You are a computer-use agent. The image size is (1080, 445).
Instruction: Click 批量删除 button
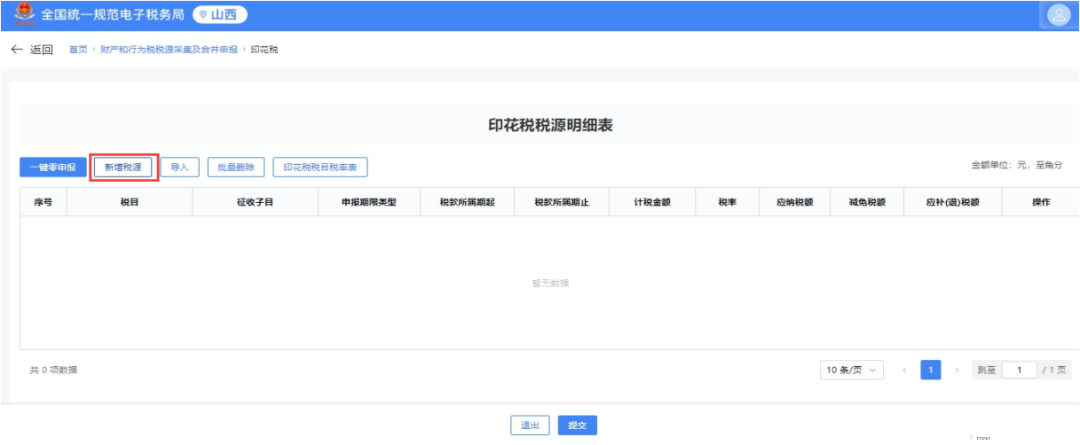[x=236, y=167]
